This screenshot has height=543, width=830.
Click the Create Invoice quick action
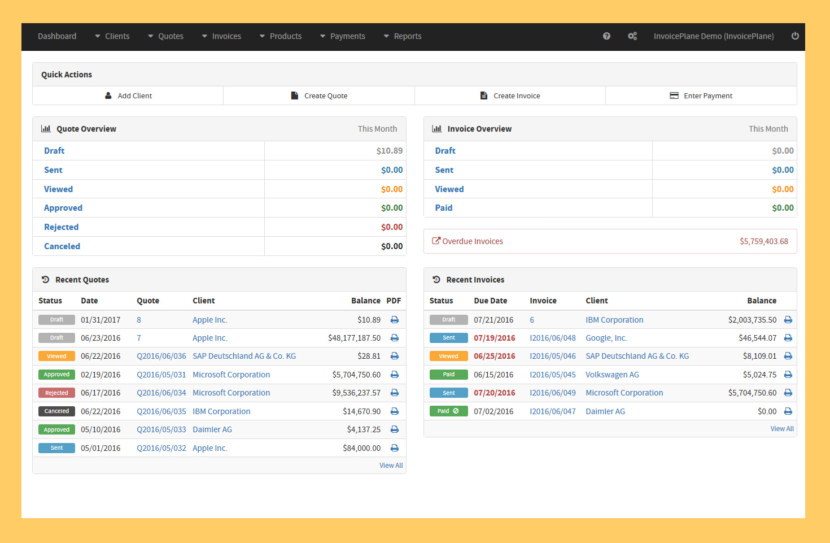[510, 96]
